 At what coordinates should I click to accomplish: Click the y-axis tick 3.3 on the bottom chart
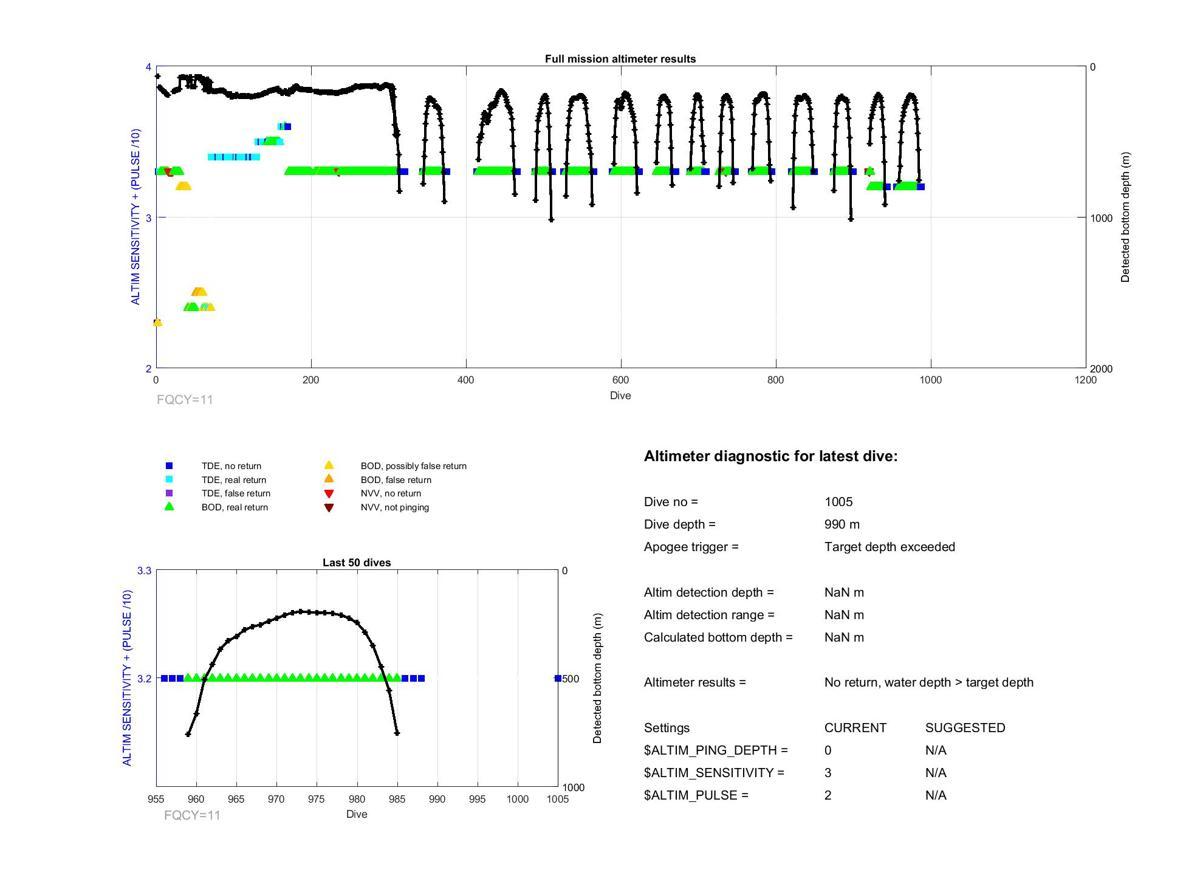[x=143, y=570]
